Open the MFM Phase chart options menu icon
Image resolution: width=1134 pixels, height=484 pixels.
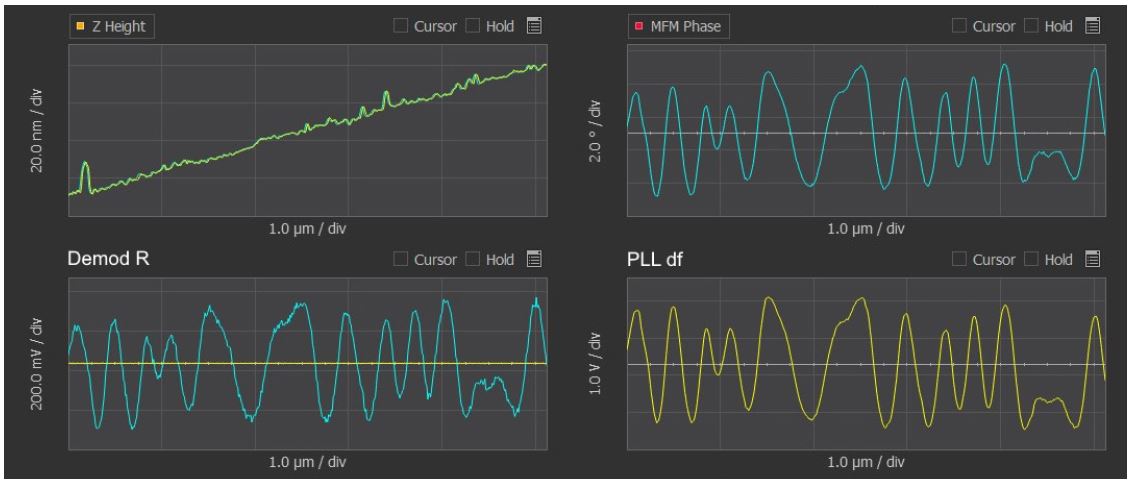point(1093,26)
